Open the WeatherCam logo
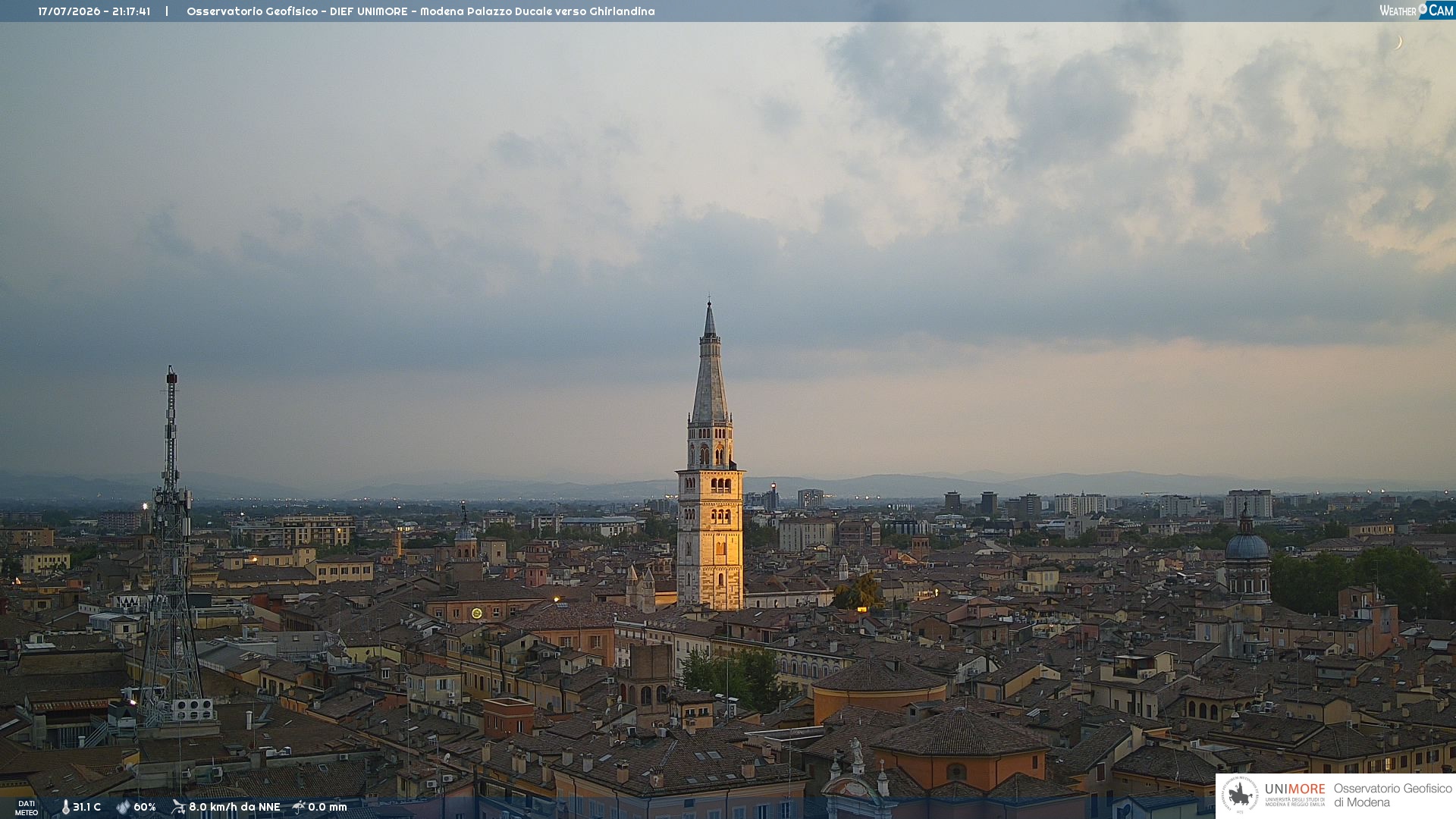 (1417, 10)
